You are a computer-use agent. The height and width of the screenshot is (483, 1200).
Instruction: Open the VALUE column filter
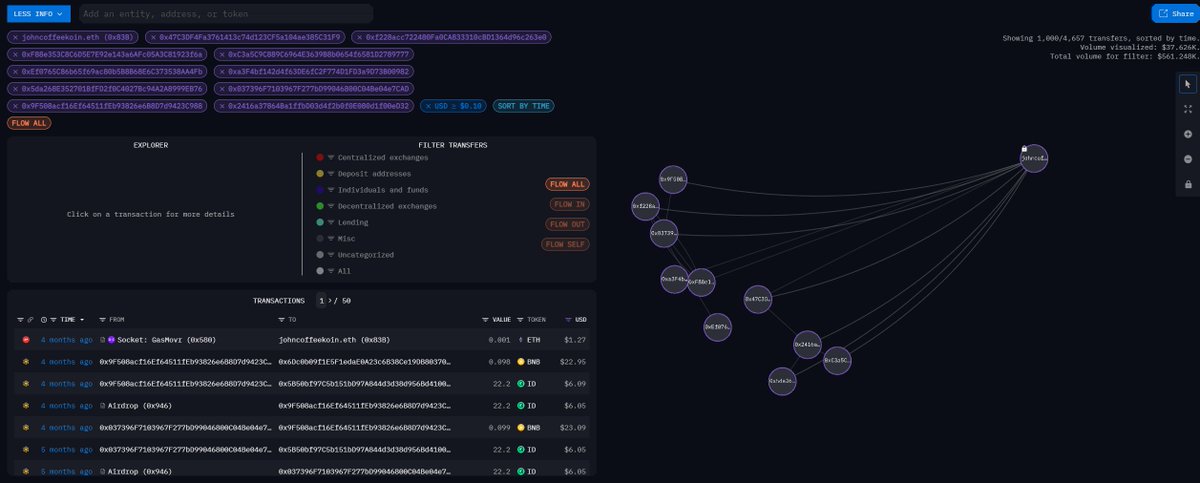pos(485,320)
